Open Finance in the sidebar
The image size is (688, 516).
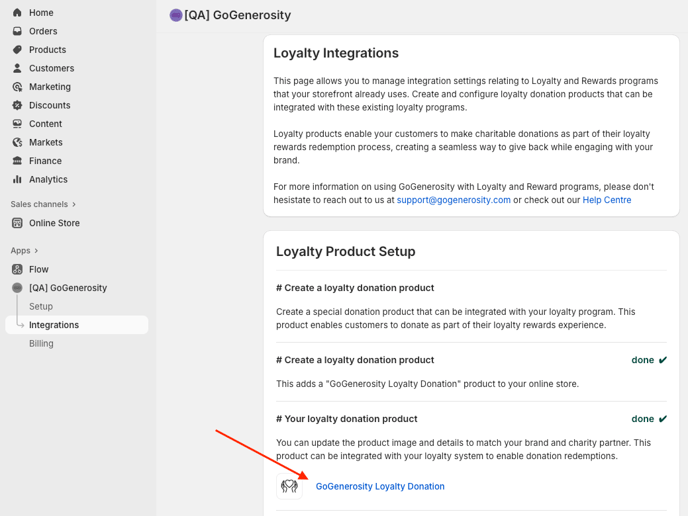[x=45, y=161]
